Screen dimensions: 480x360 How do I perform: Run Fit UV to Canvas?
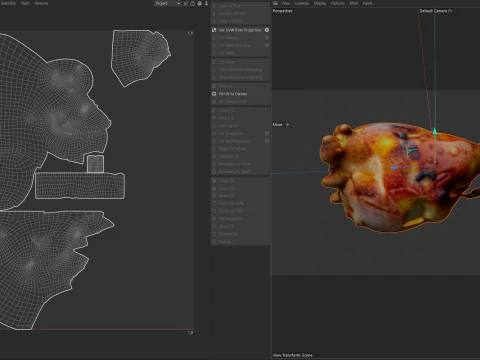click(x=233, y=94)
